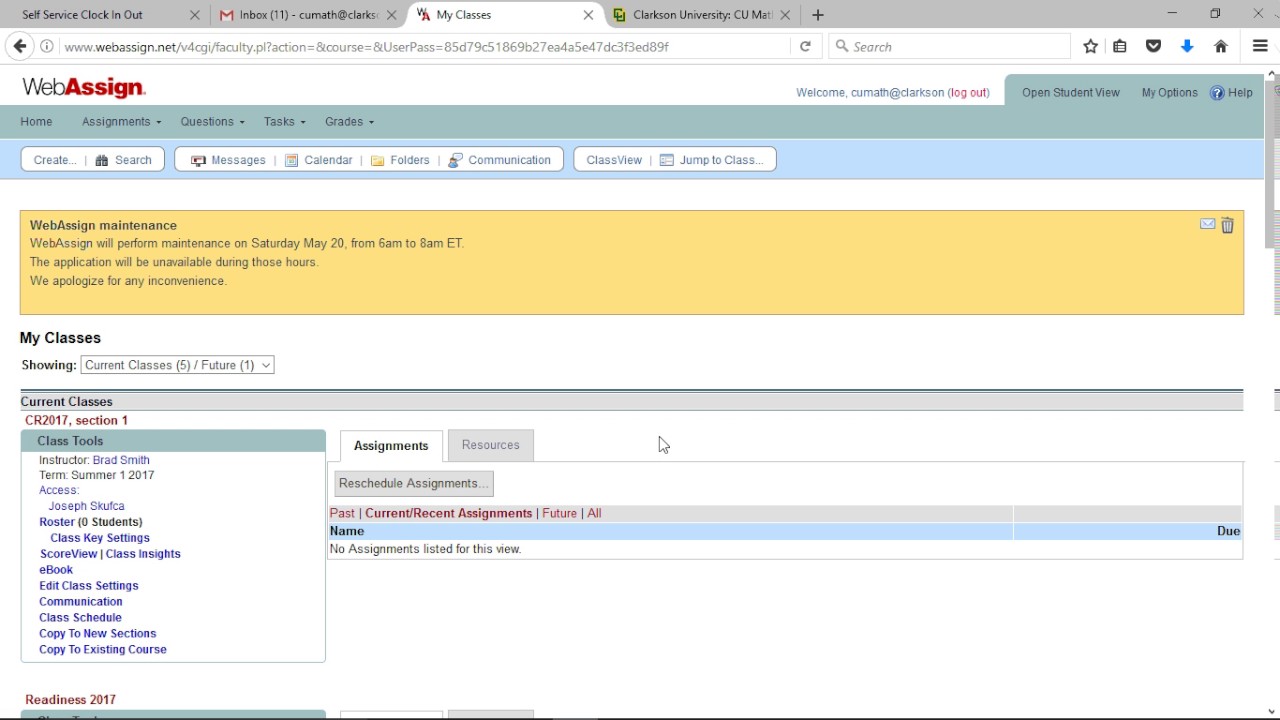Click Jump to Class toolbar item
1280x720 pixels.
pos(711,160)
